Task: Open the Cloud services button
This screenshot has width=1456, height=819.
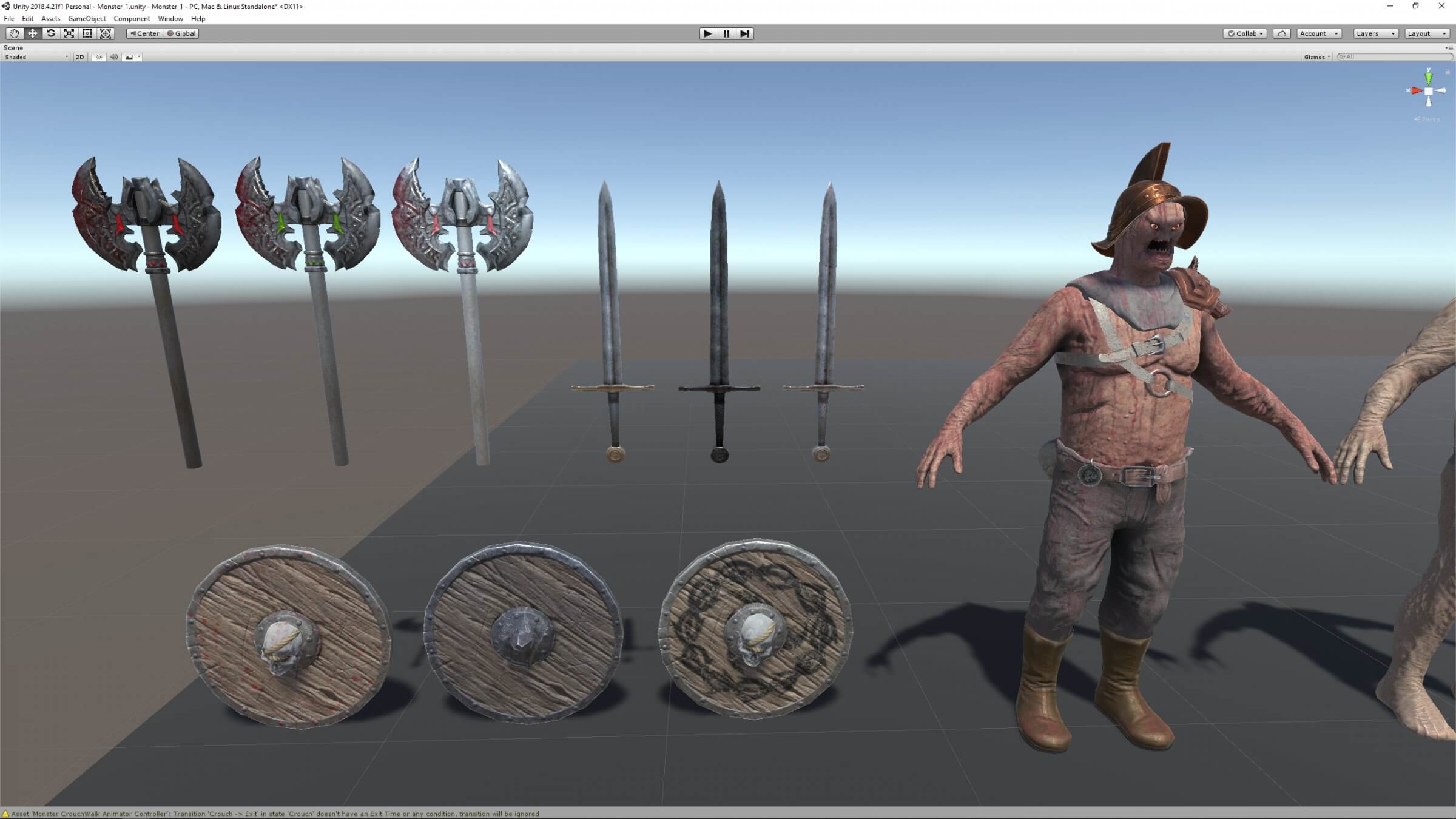Action: (1281, 33)
